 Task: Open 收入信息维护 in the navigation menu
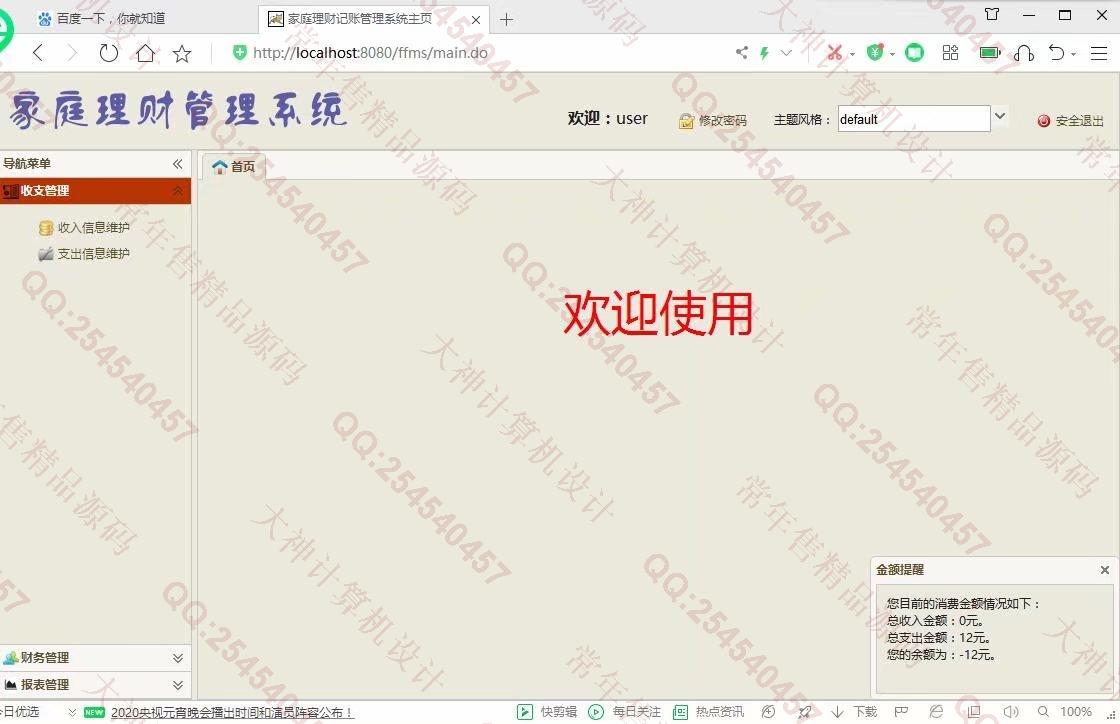coord(84,228)
